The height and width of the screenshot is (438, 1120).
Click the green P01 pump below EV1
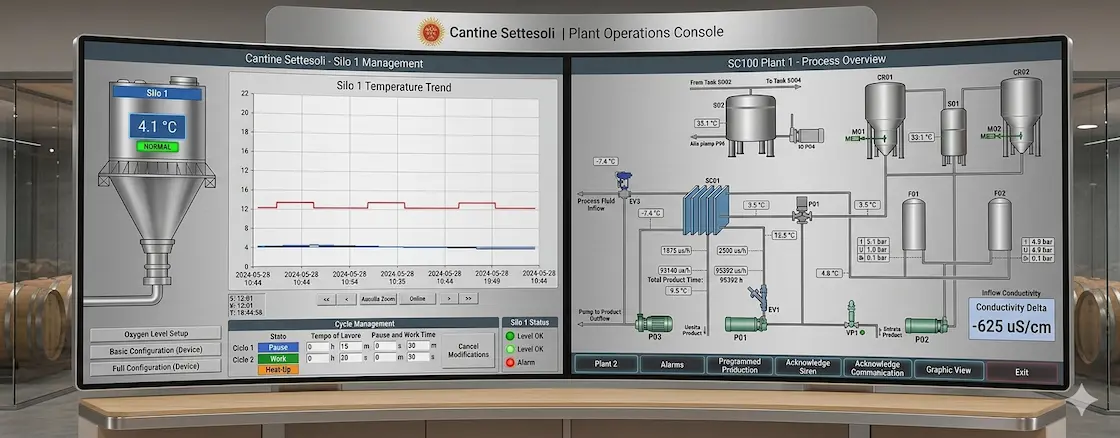click(746, 324)
